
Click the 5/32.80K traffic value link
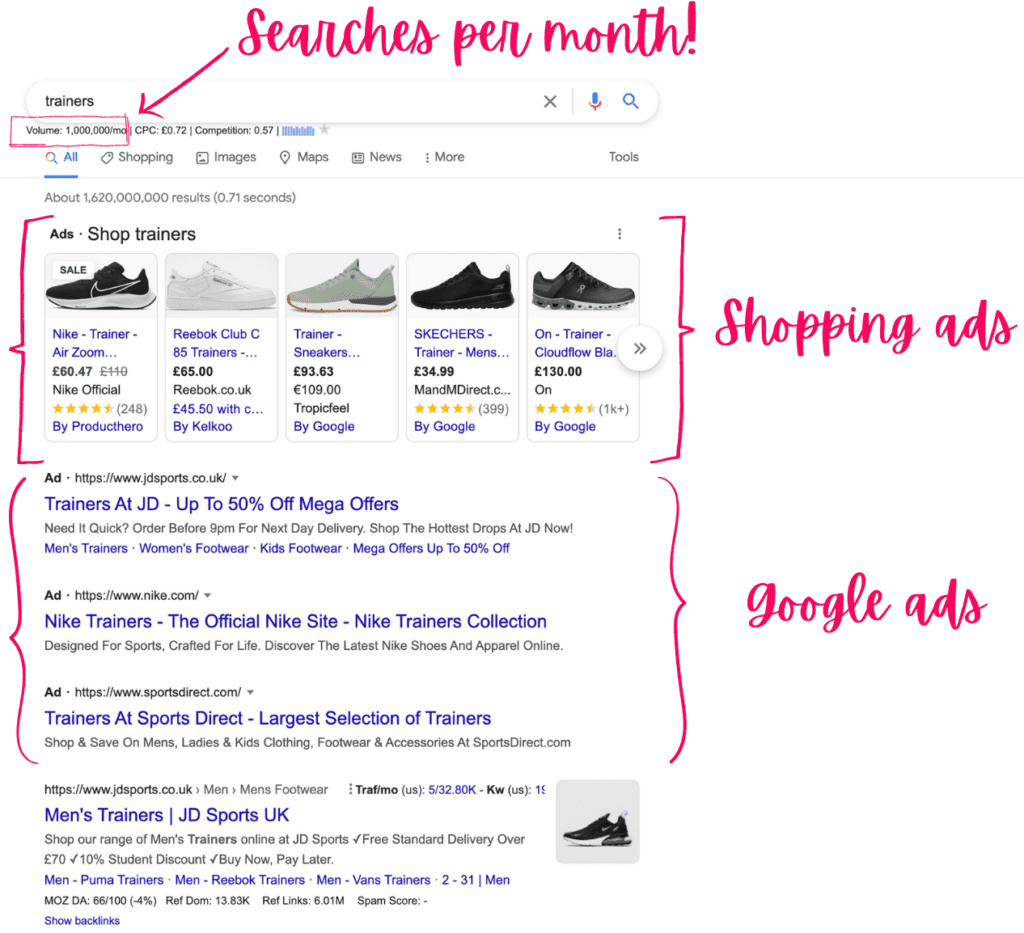click(x=452, y=789)
